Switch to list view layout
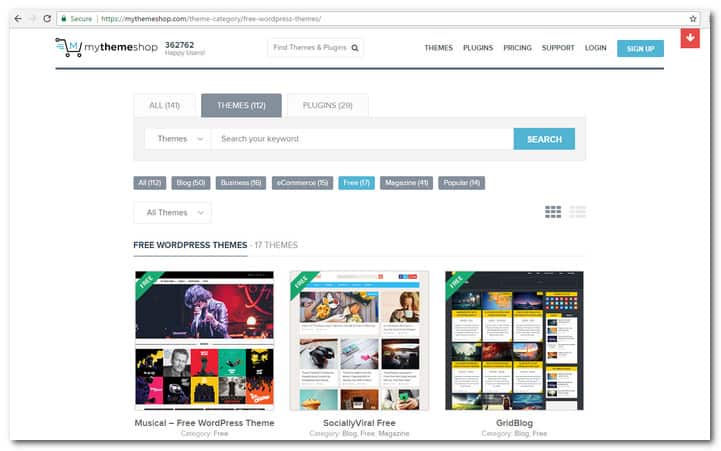The height and width of the screenshot is (451, 721). click(577, 212)
